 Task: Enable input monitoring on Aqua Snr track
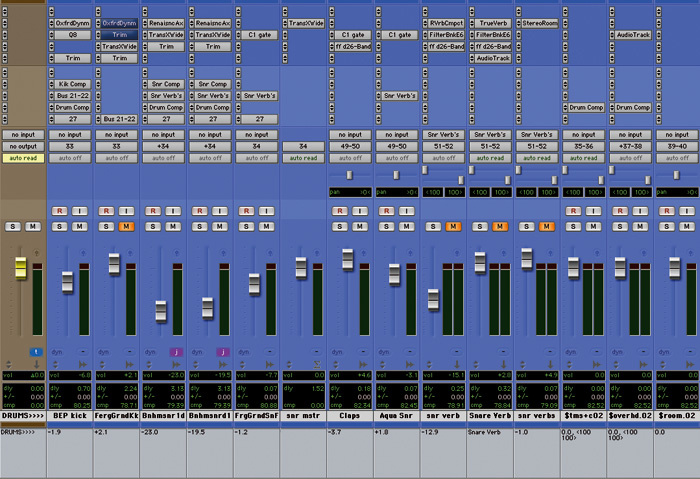point(407,210)
